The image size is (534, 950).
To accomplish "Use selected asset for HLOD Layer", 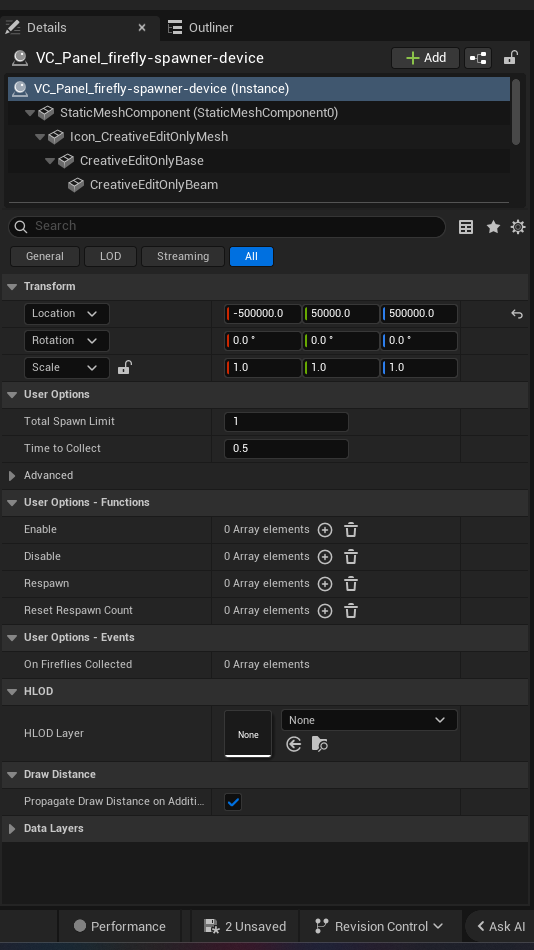I will (294, 744).
